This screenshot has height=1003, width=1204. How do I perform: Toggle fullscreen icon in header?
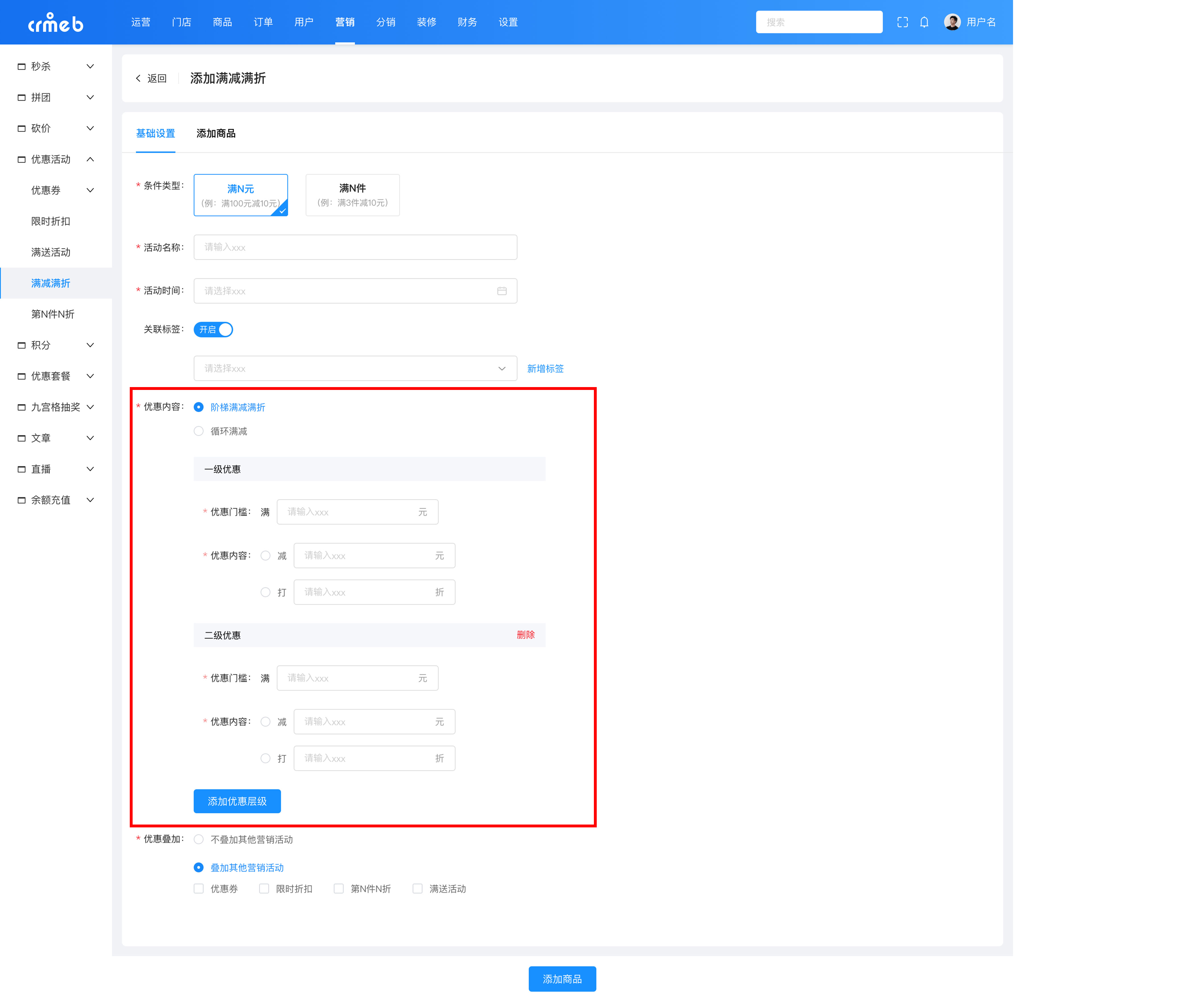tap(902, 22)
